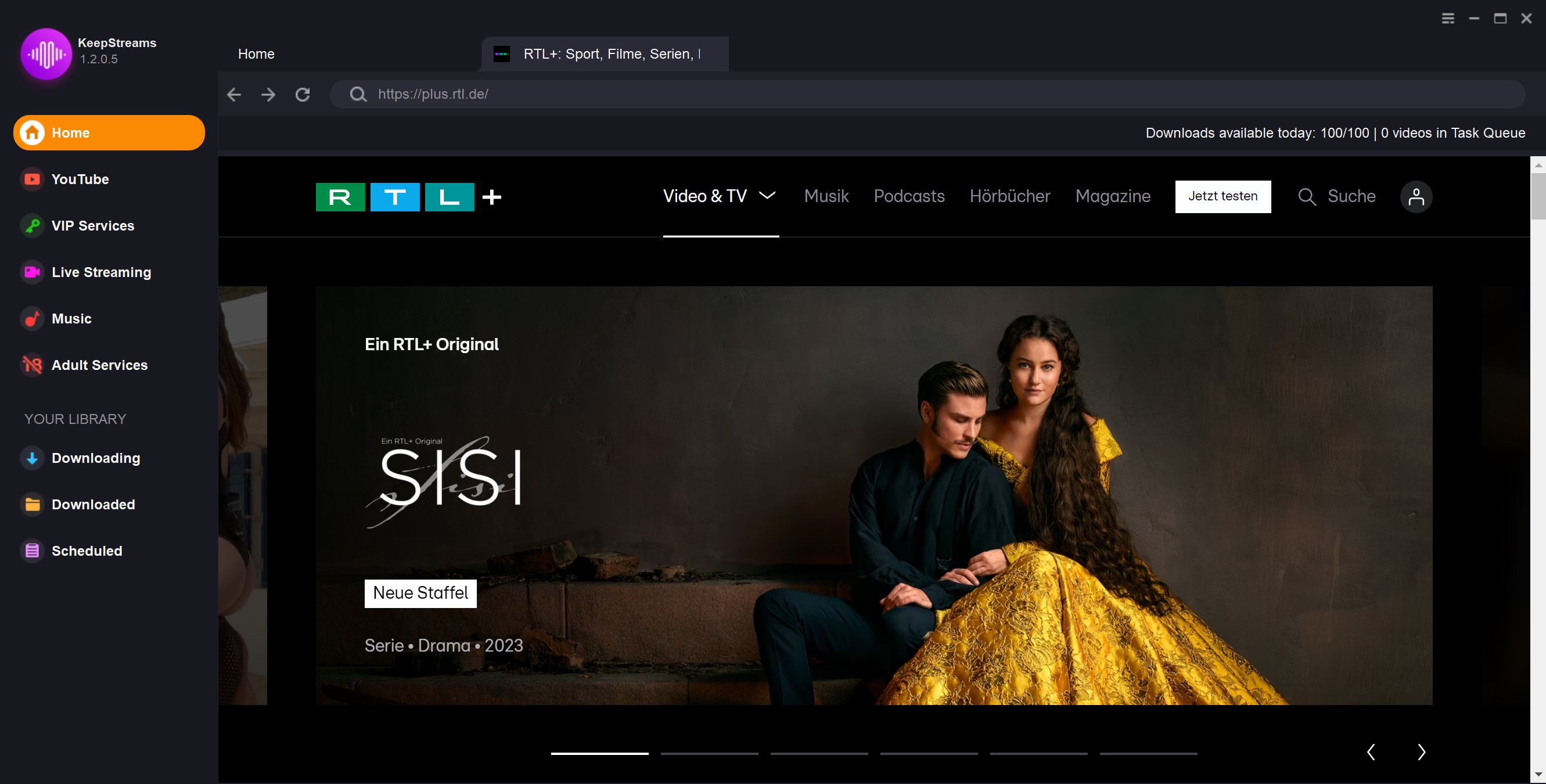Image resolution: width=1546 pixels, height=784 pixels.
Task: Click the URL address bar field
Action: coord(900,94)
